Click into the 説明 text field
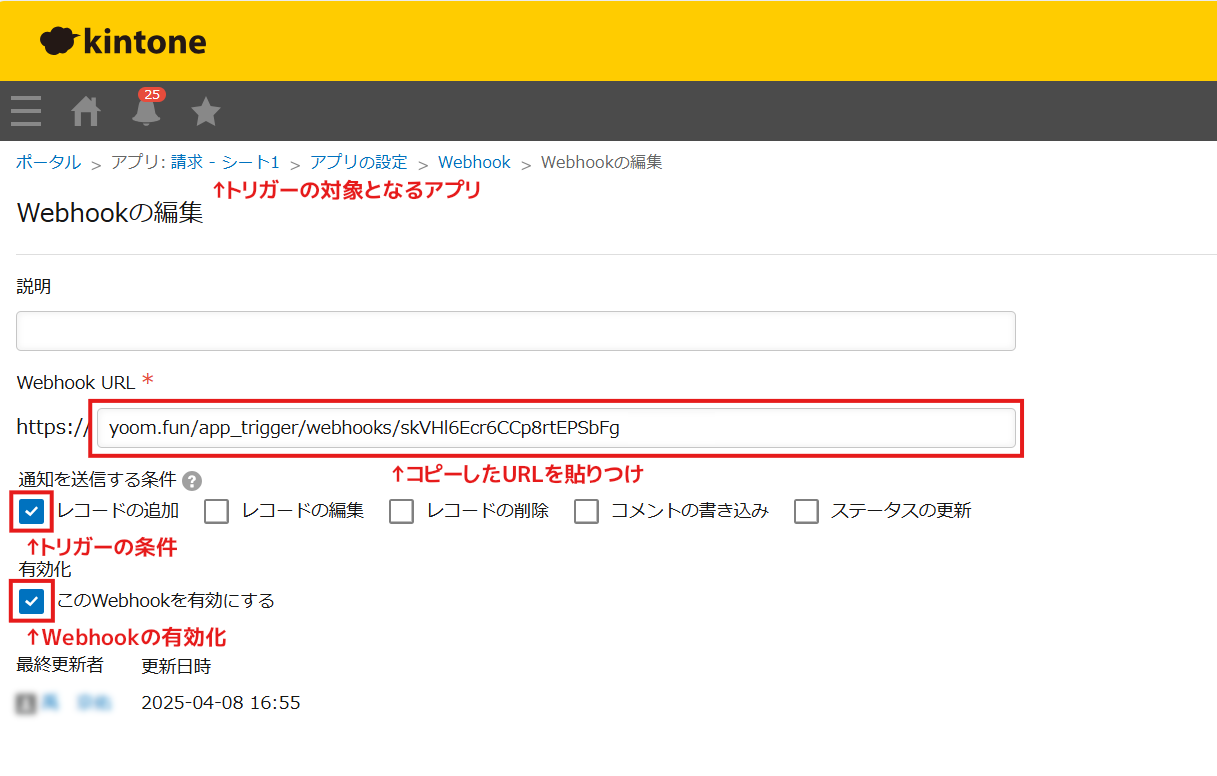This screenshot has width=1217, height=776. coord(516,331)
